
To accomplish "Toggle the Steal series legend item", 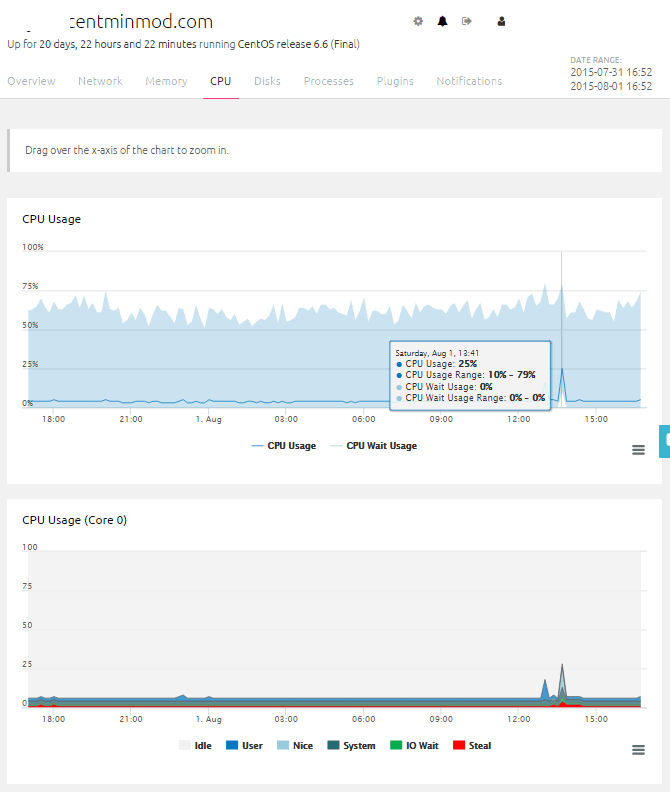I will coord(472,746).
